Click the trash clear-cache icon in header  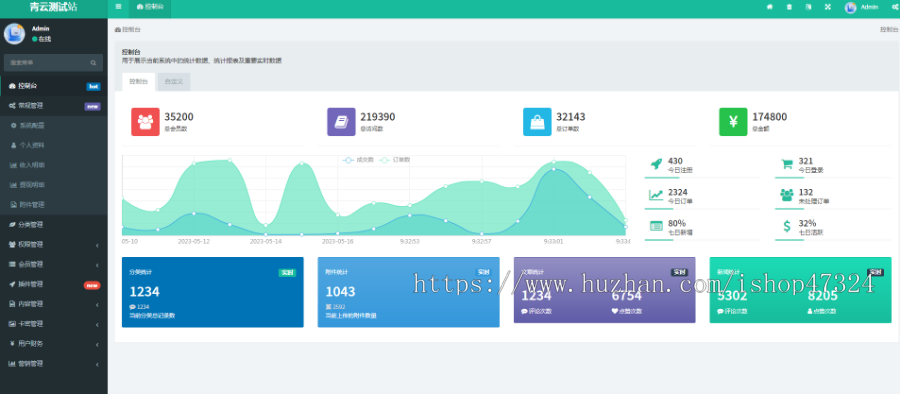pyautogui.click(x=789, y=7)
